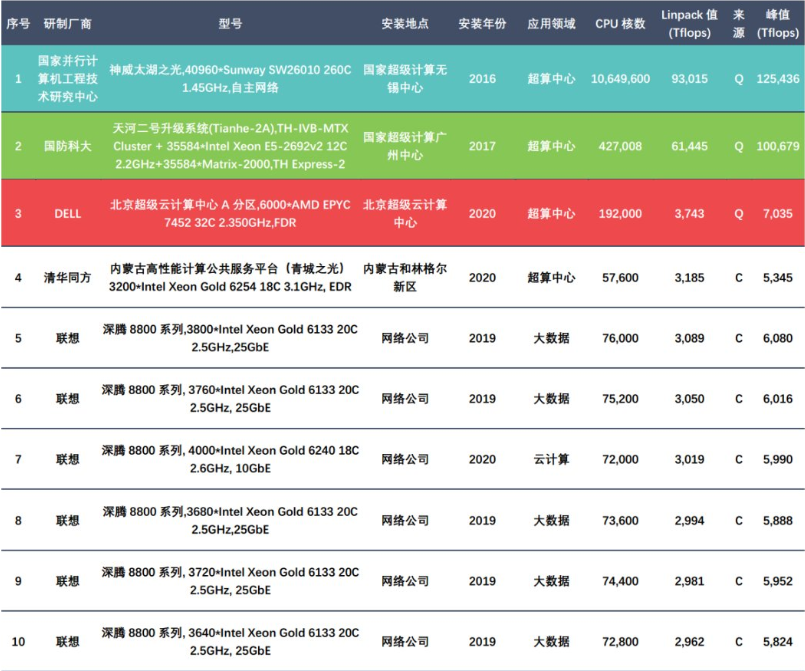
Task: Select the 3760*Intel Xeon Gold 6133 model cell
Action: pos(230,399)
